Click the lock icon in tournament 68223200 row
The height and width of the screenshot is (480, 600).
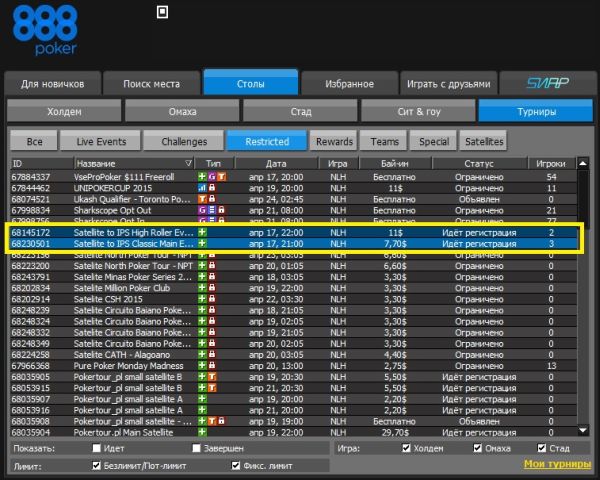click(212, 266)
